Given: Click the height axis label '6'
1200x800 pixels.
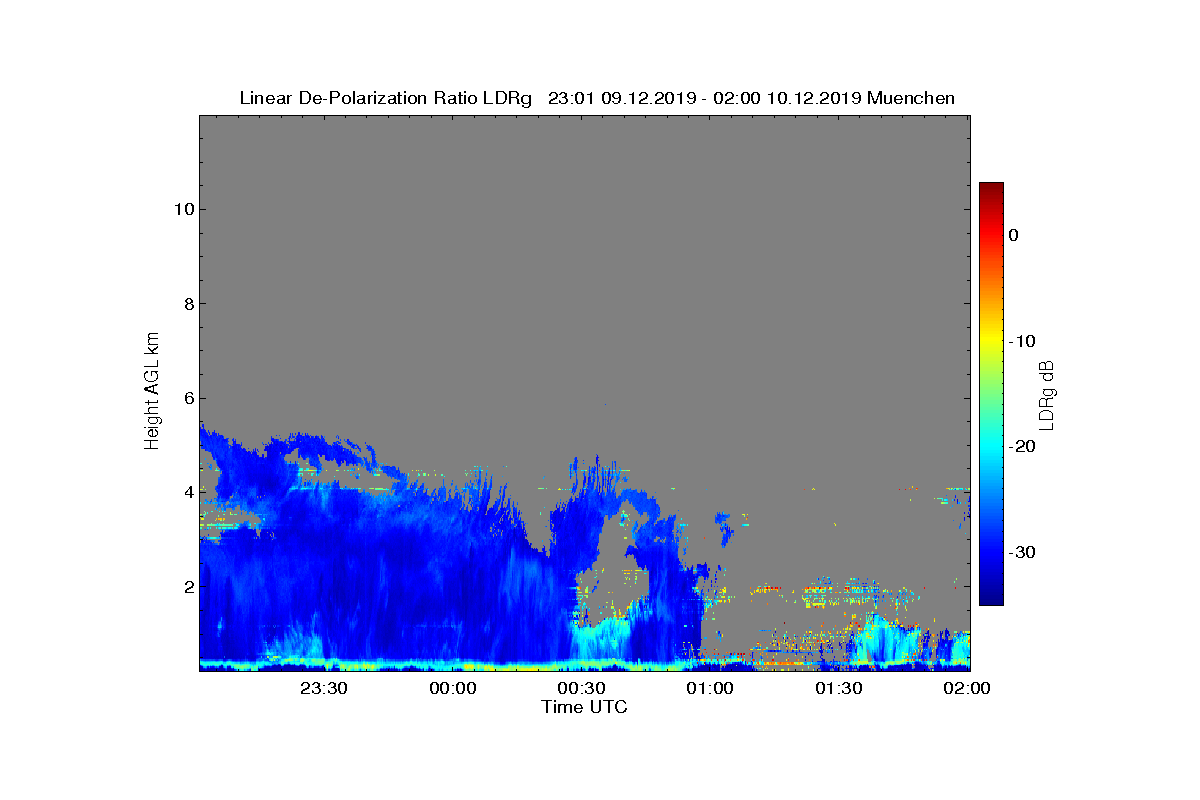Looking at the screenshot, I should click(x=187, y=398).
